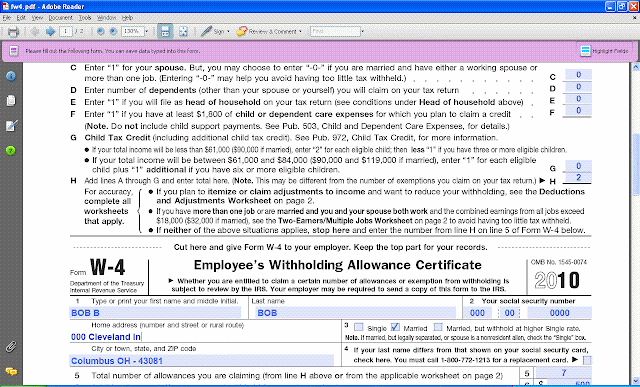
Task: Open the Find options dropdown arrow
Action: pos(362,31)
